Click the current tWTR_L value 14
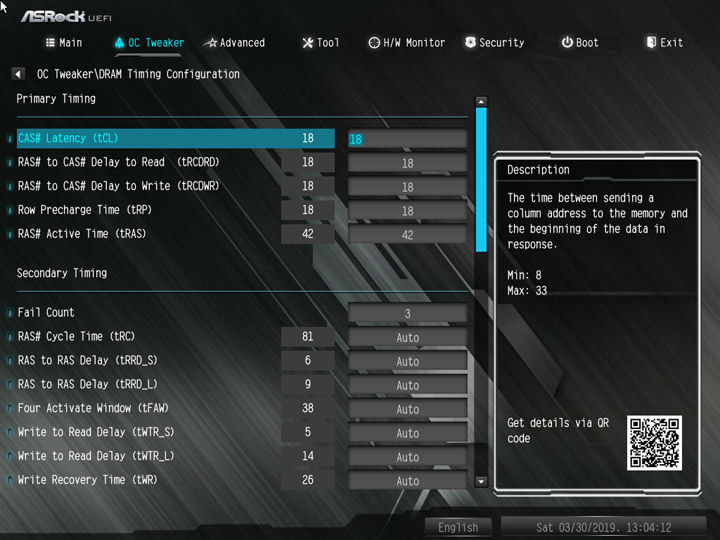 [x=308, y=456]
